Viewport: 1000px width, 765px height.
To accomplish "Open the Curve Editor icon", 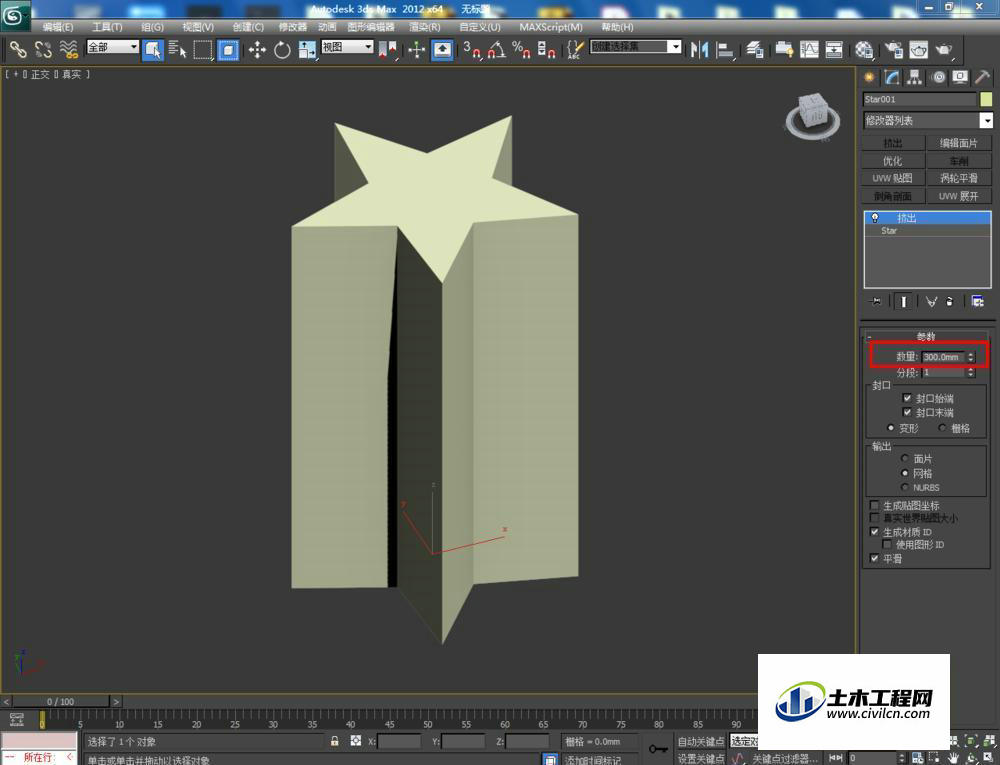I will click(809, 50).
